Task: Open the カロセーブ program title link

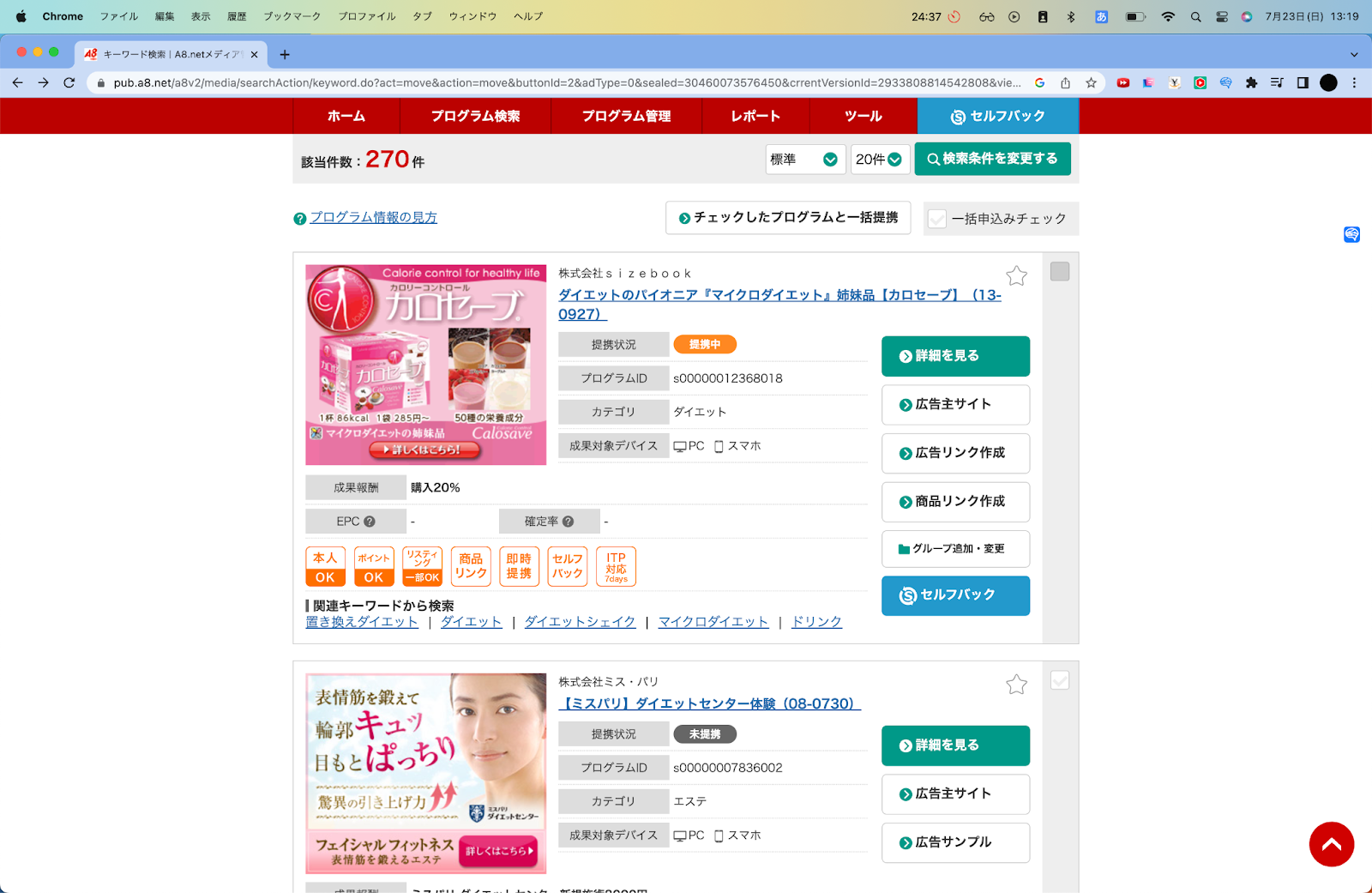Action: point(779,305)
